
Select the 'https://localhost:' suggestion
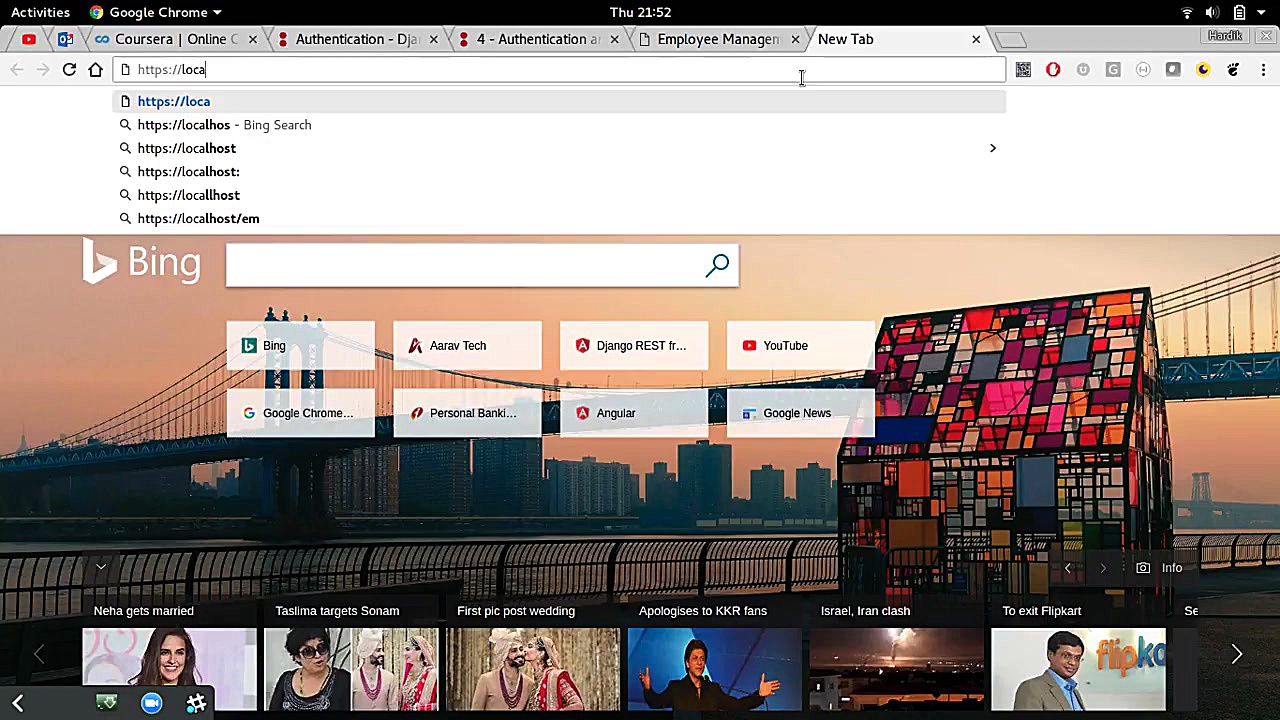click(560, 172)
